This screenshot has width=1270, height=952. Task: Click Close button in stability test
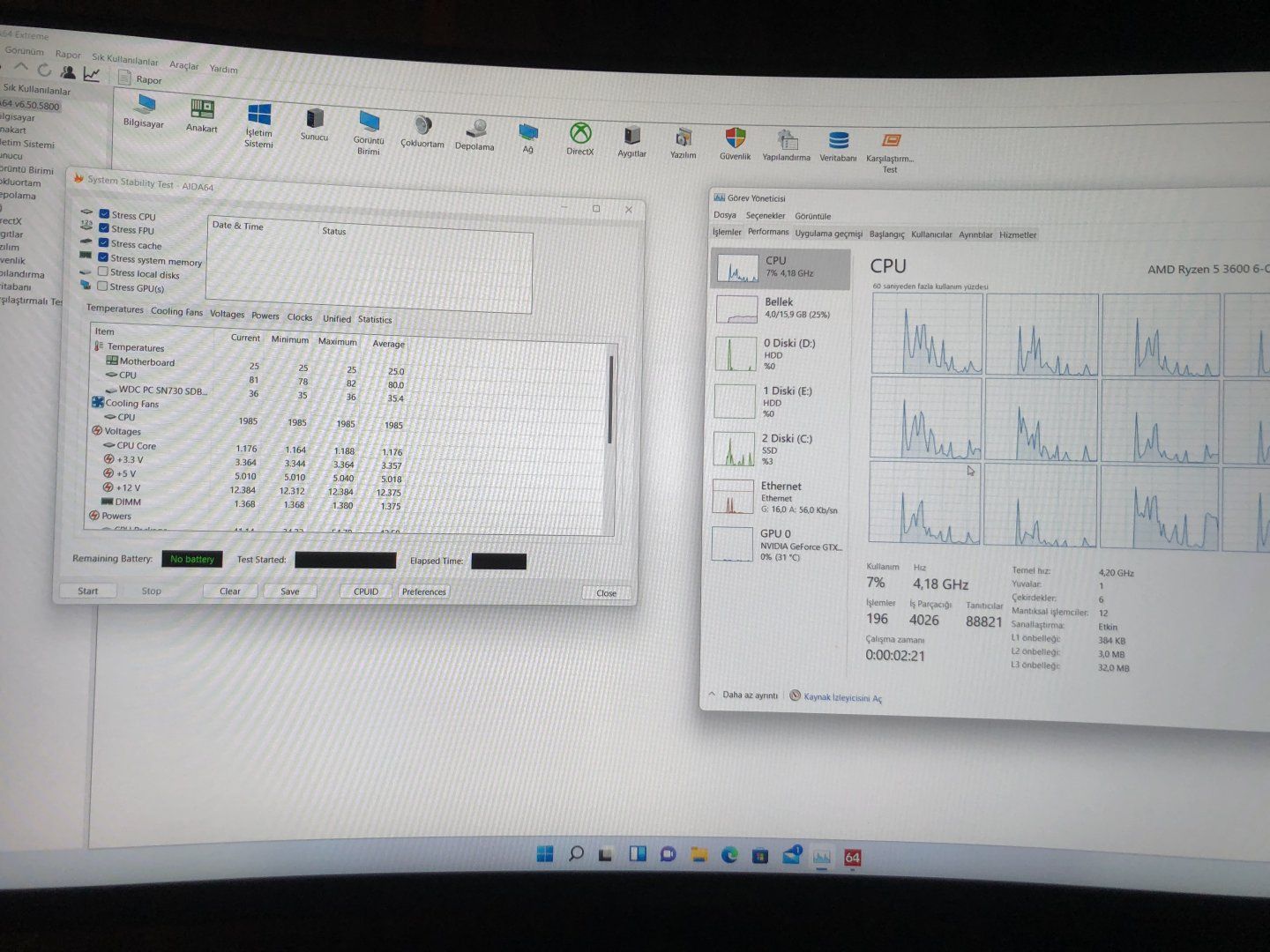[x=607, y=593]
